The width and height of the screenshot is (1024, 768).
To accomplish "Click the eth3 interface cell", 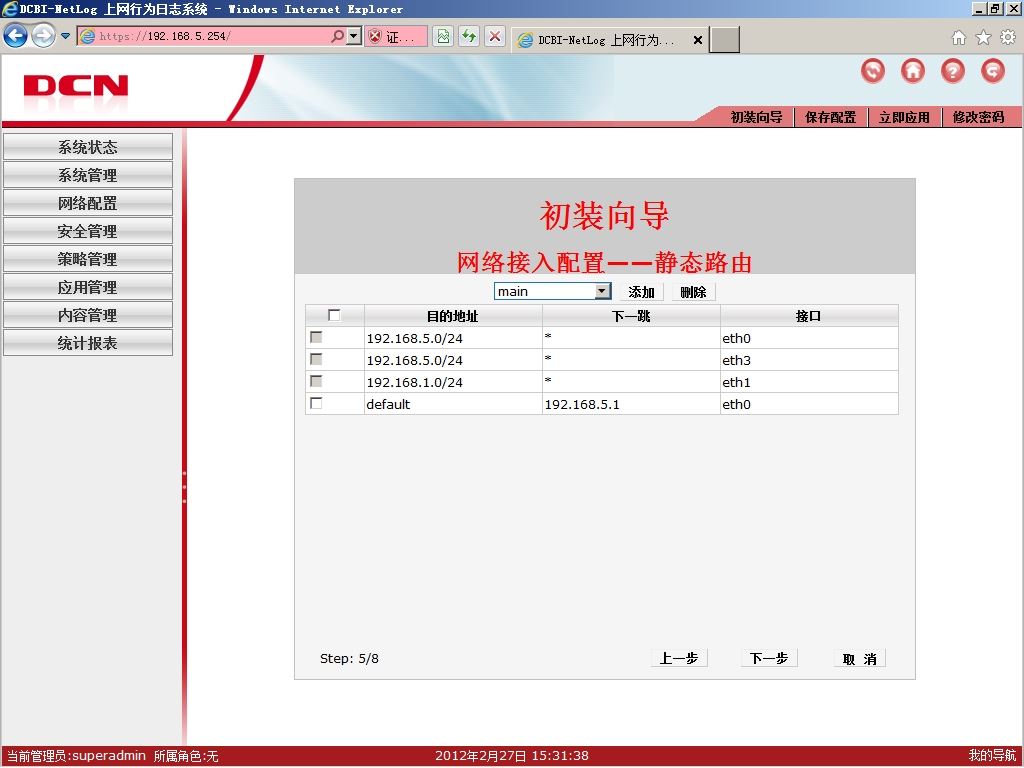I will pyautogui.click(x=808, y=360).
